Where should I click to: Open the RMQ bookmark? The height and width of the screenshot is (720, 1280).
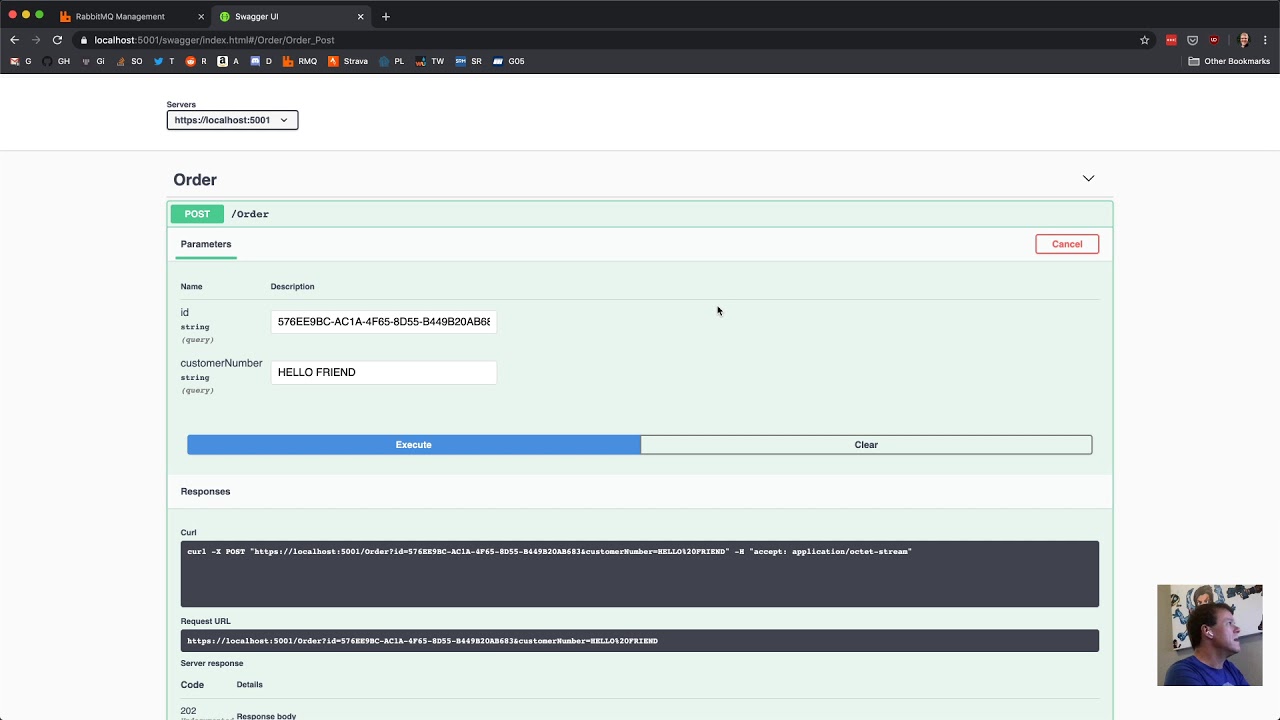300,61
